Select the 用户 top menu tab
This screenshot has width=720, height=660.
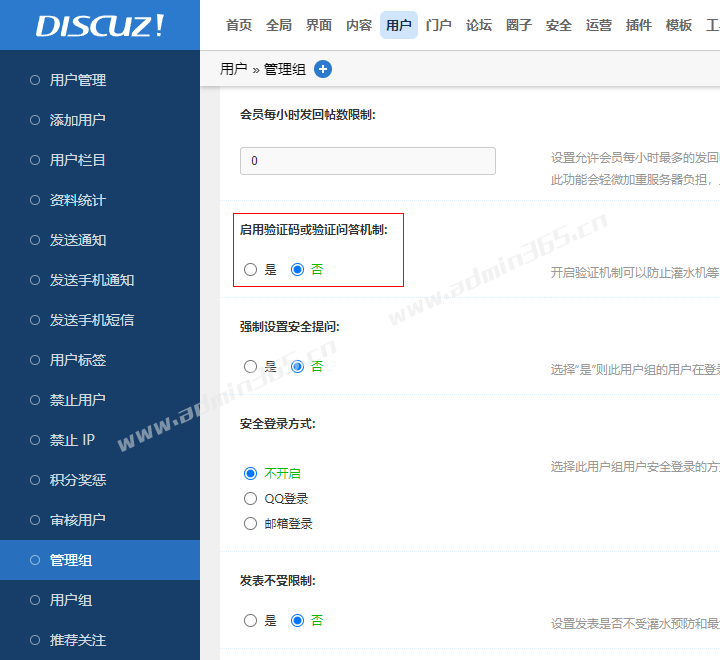399,25
